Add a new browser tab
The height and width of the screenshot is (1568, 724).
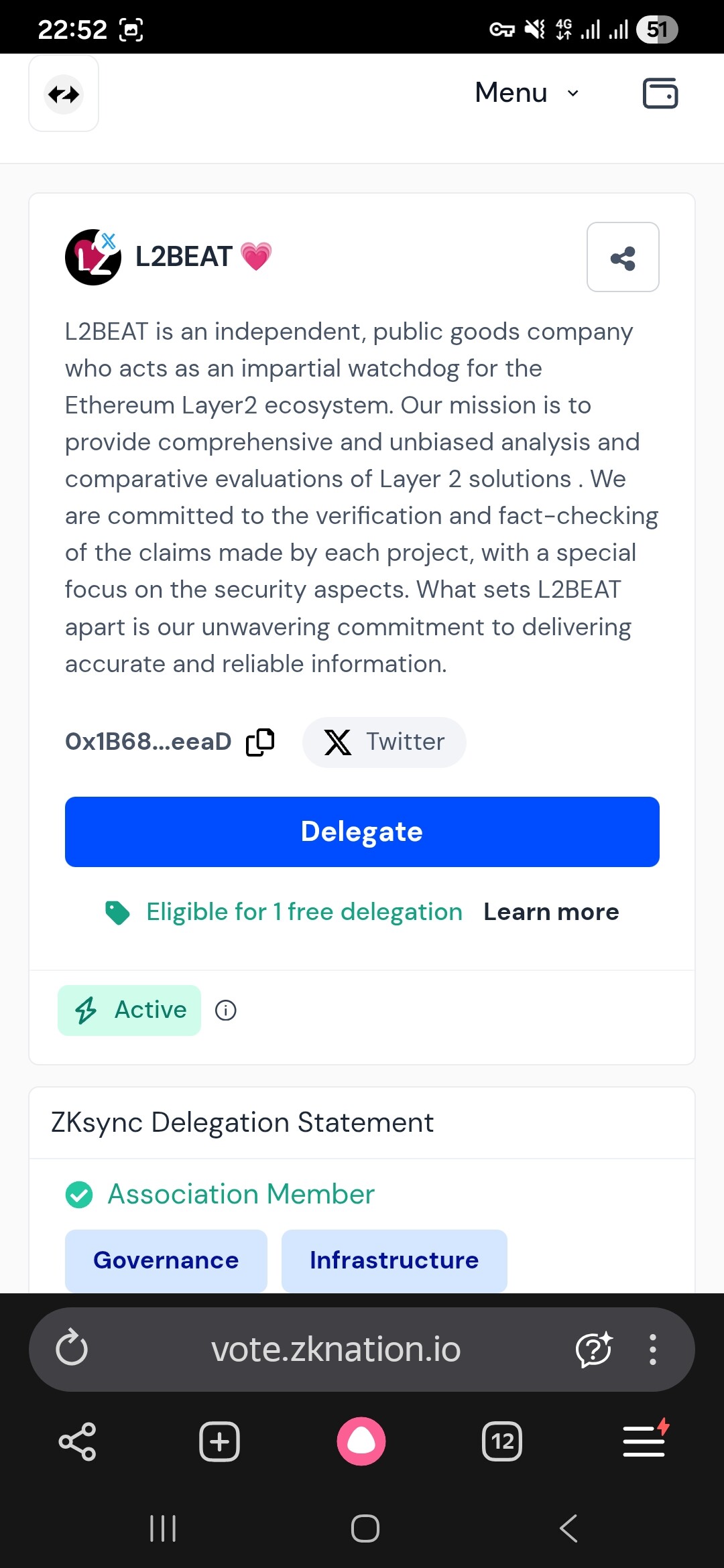219,1441
